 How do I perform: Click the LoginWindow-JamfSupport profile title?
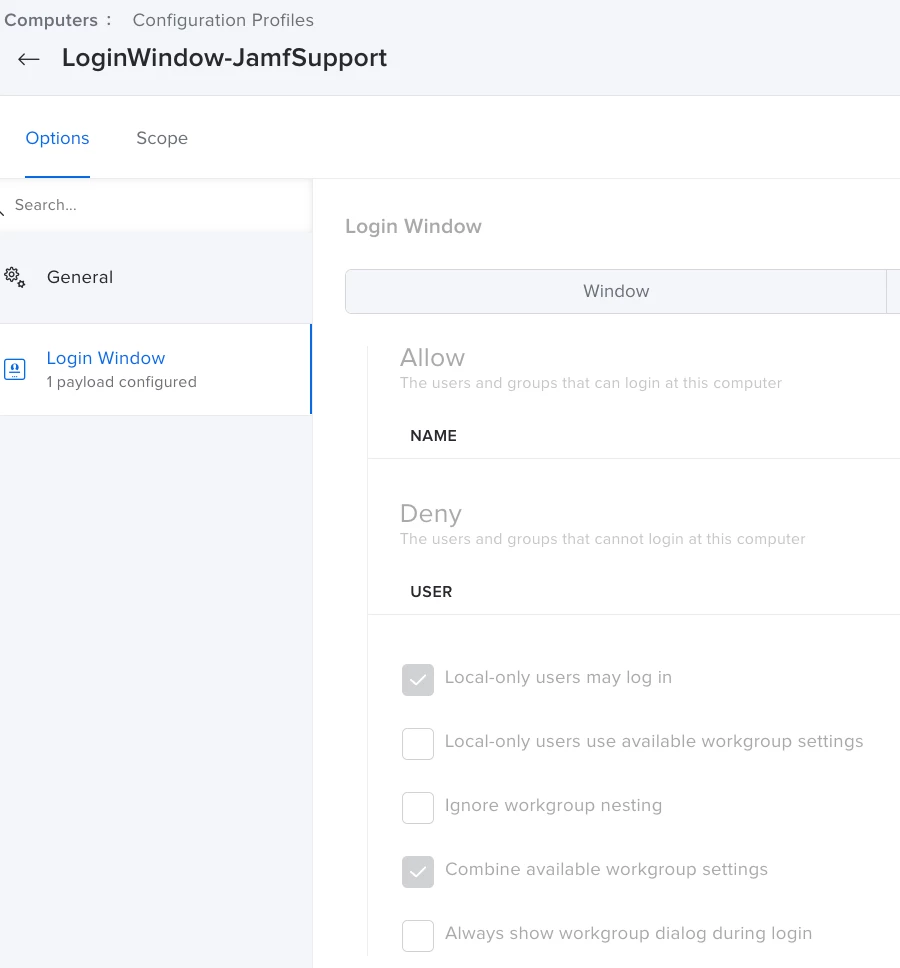click(224, 58)
